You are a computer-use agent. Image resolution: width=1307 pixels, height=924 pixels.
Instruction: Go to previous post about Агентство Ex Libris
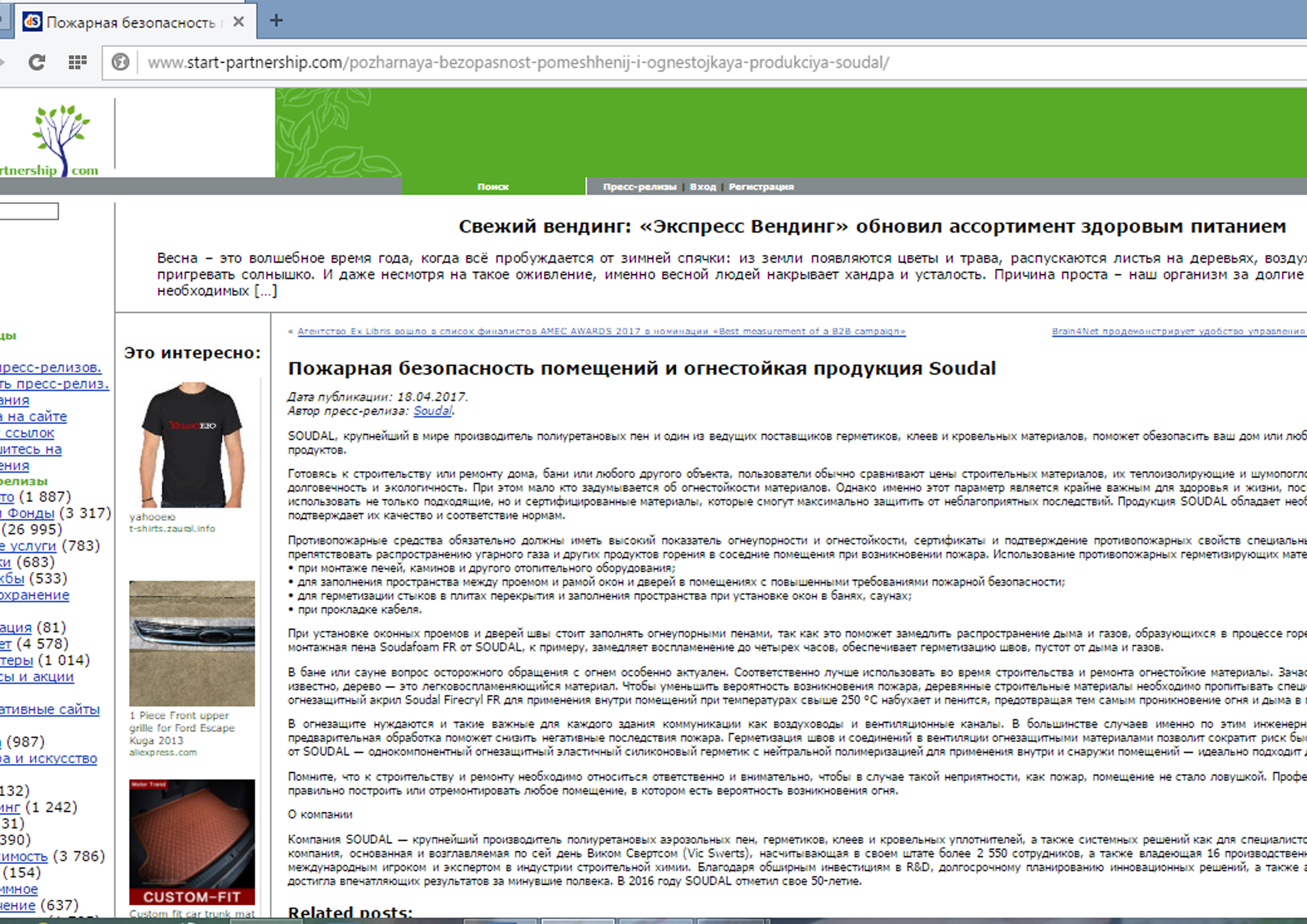[x=601, y=331]
